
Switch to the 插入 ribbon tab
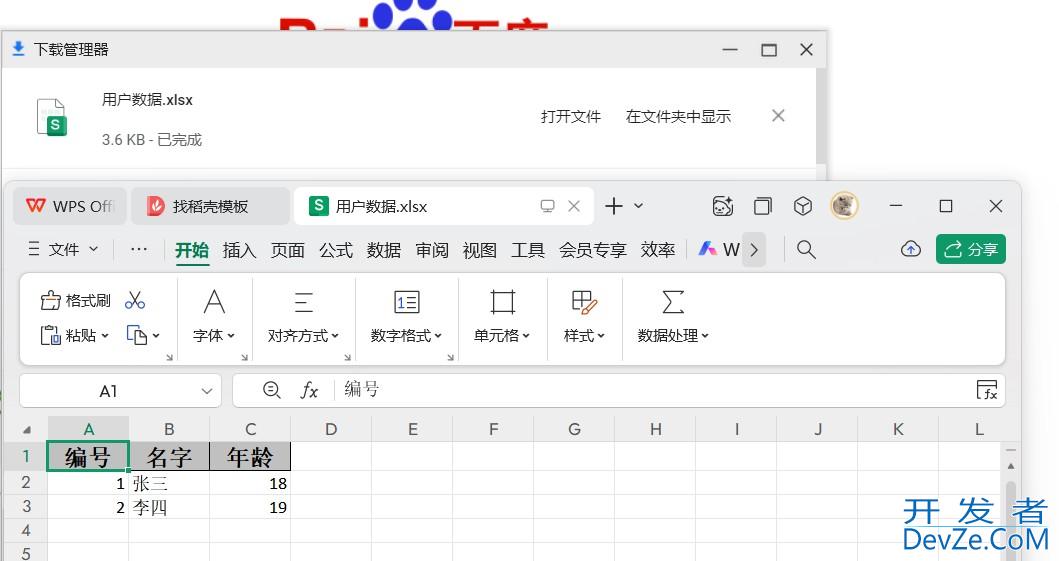(x=239, y=250)
